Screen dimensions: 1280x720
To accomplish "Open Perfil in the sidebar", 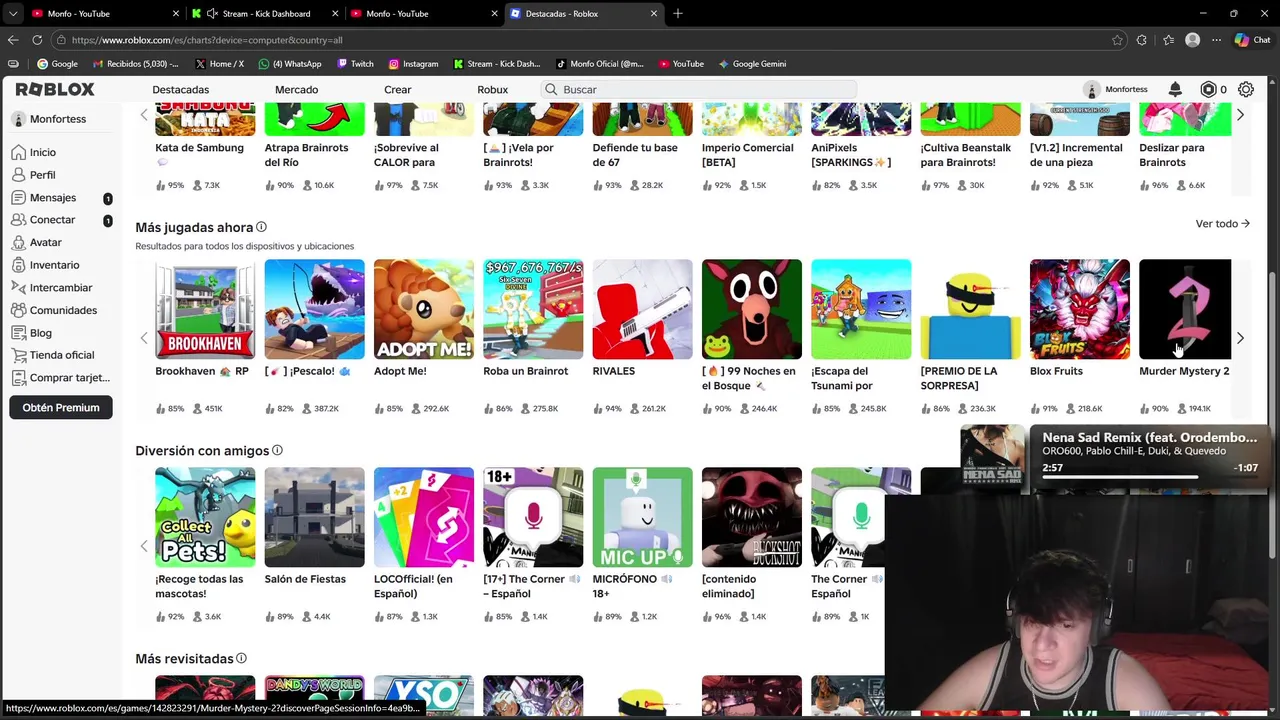I will 35,175.
